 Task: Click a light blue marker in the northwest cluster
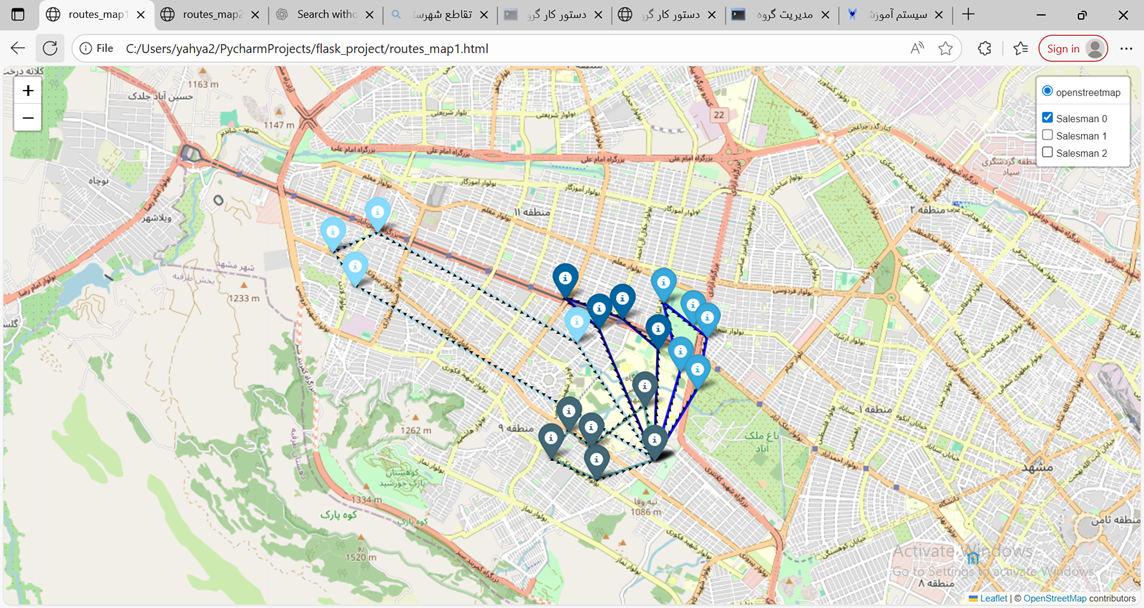click(x=334, y=232)
